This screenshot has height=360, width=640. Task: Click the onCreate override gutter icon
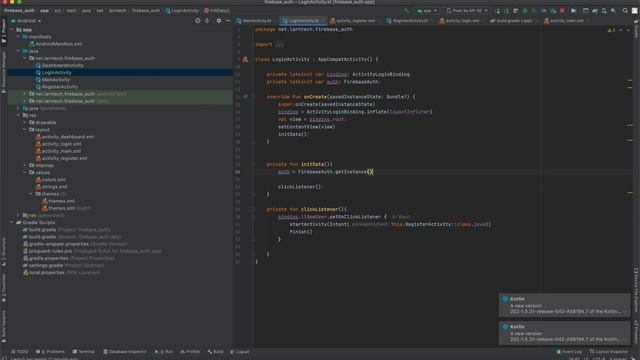(245, 97)
